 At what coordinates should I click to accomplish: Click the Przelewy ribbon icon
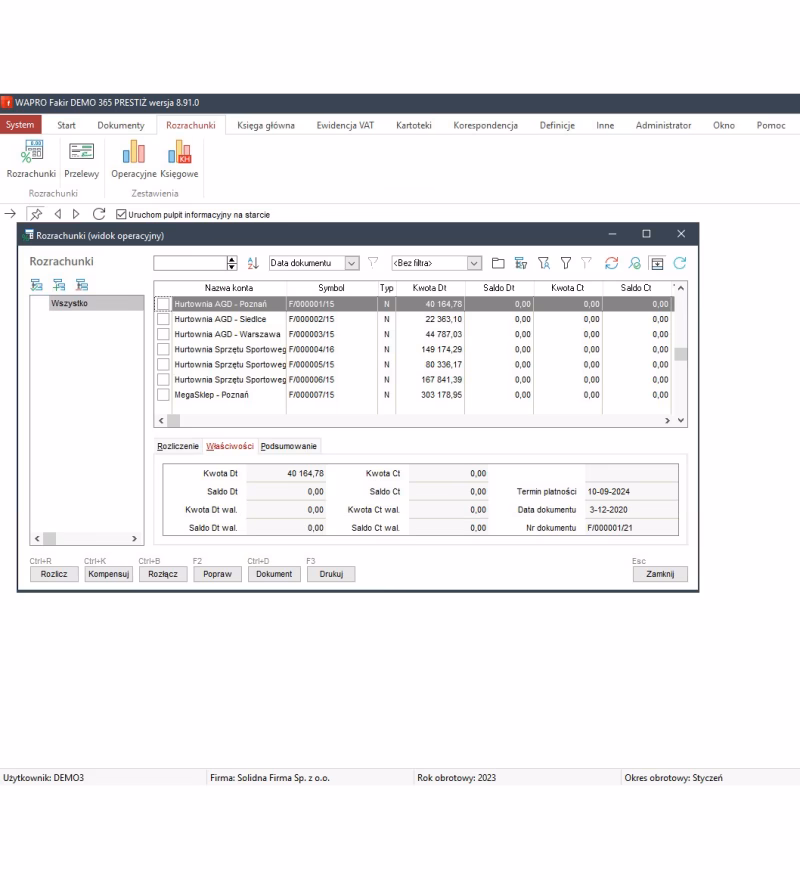tap(80, 153)
